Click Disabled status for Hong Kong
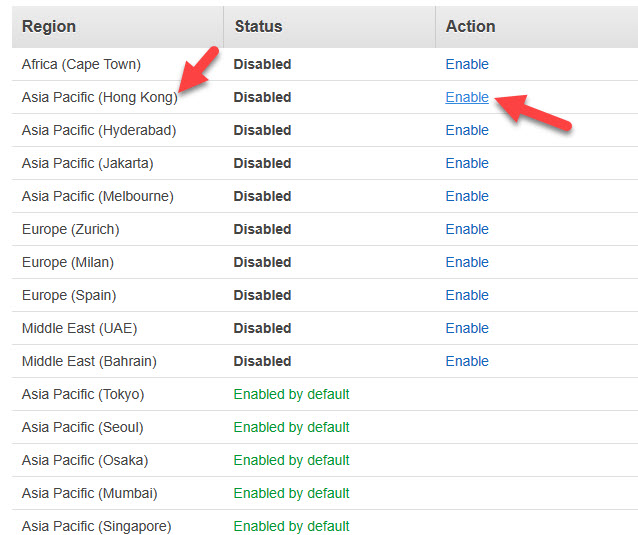Image resolution: width=638 pixels, height=535 pixels. coord(262,97)
